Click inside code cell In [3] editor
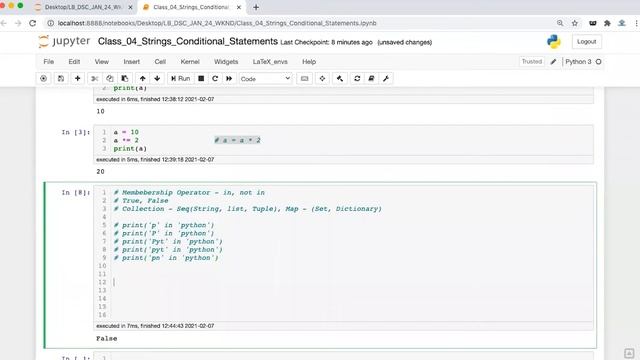This screenshot has height=360, width=640. [x=343, y=140]
